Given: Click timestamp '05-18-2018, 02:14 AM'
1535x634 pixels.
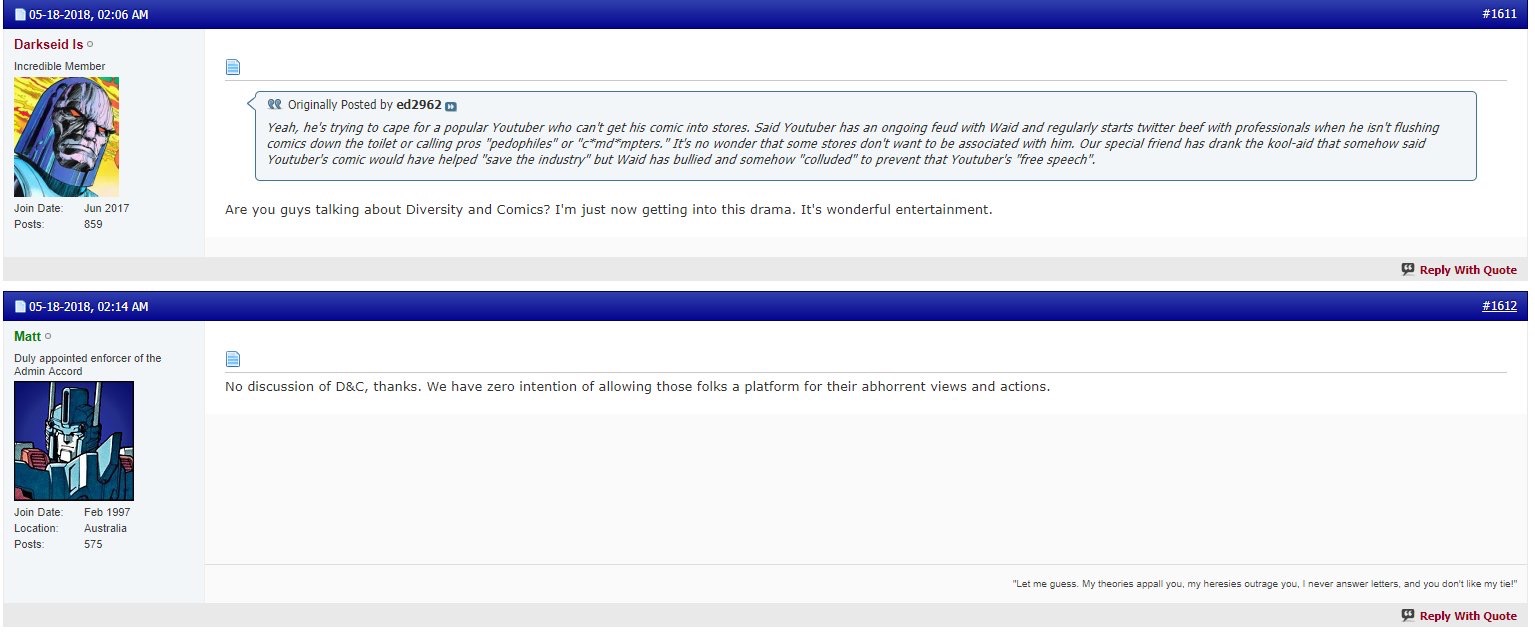Looking at the screenshot, I should 89,306.
